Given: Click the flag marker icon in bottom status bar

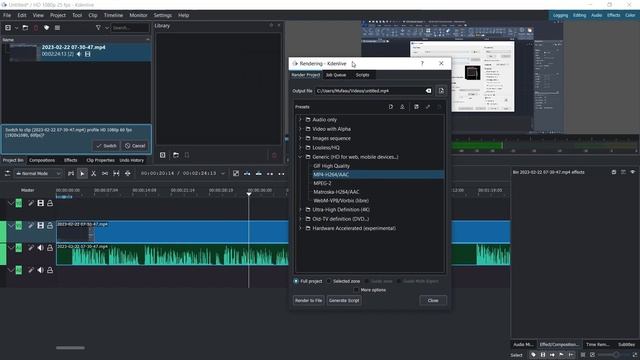Looking at the screenshot, I should (562, 355).
